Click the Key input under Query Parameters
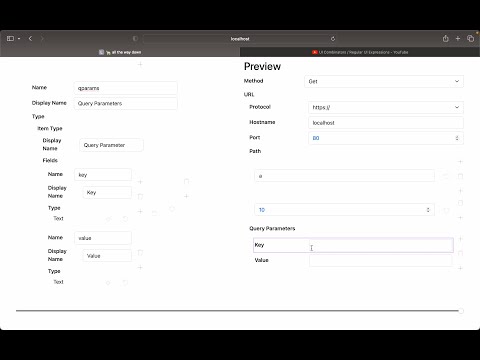This screenshot has height=360, width=480. tap(381, 245)
